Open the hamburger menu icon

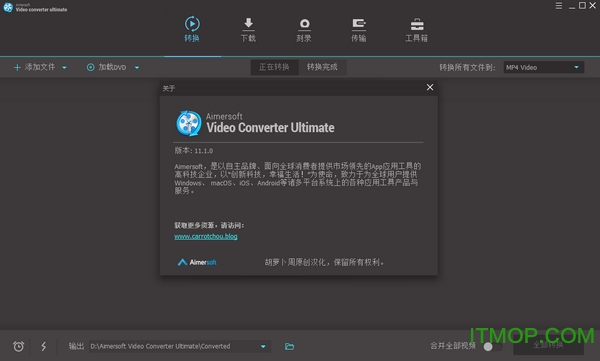tap(559, 6)
